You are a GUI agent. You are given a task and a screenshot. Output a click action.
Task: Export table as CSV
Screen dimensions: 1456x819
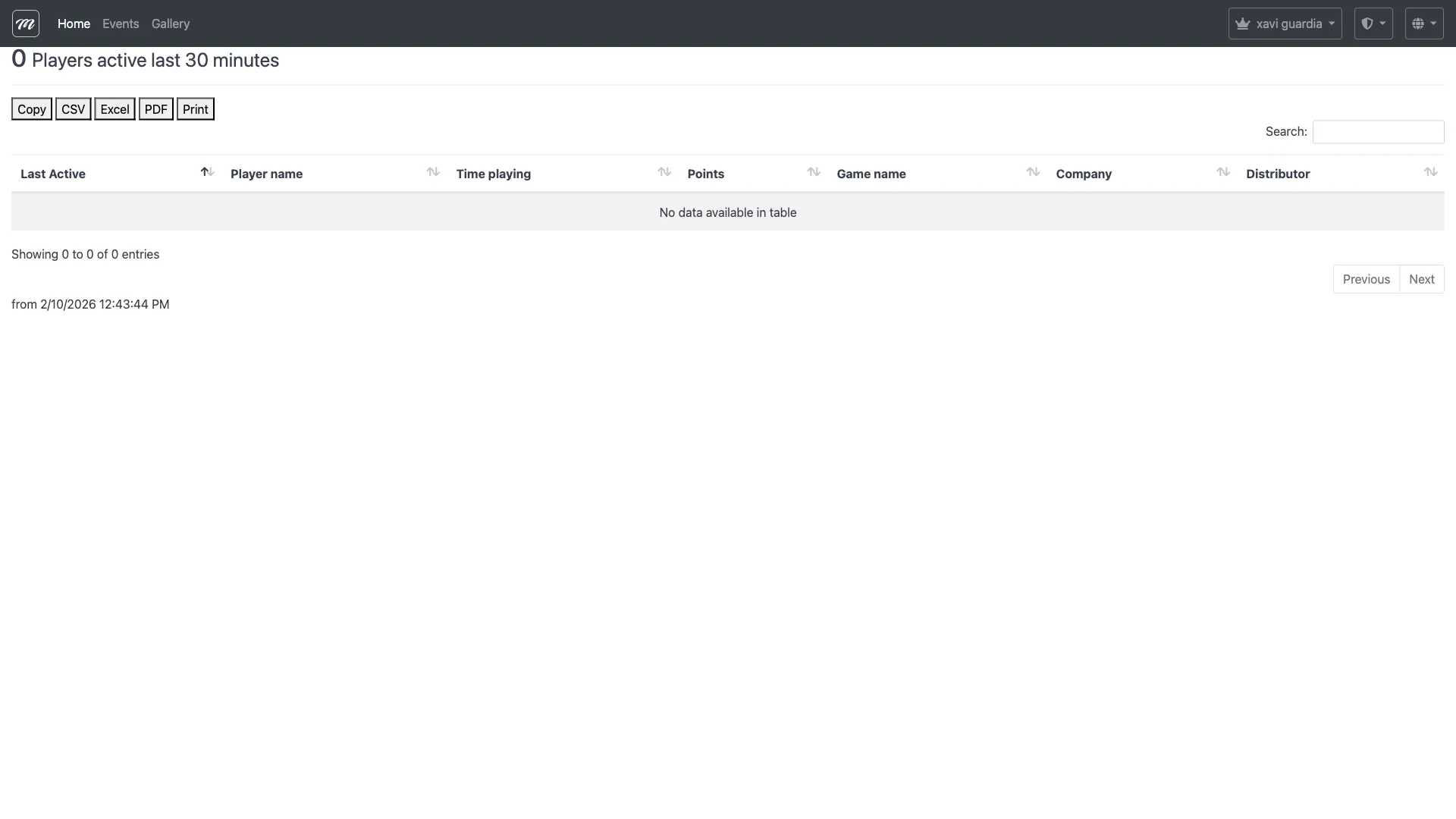[x=73, y=109]
